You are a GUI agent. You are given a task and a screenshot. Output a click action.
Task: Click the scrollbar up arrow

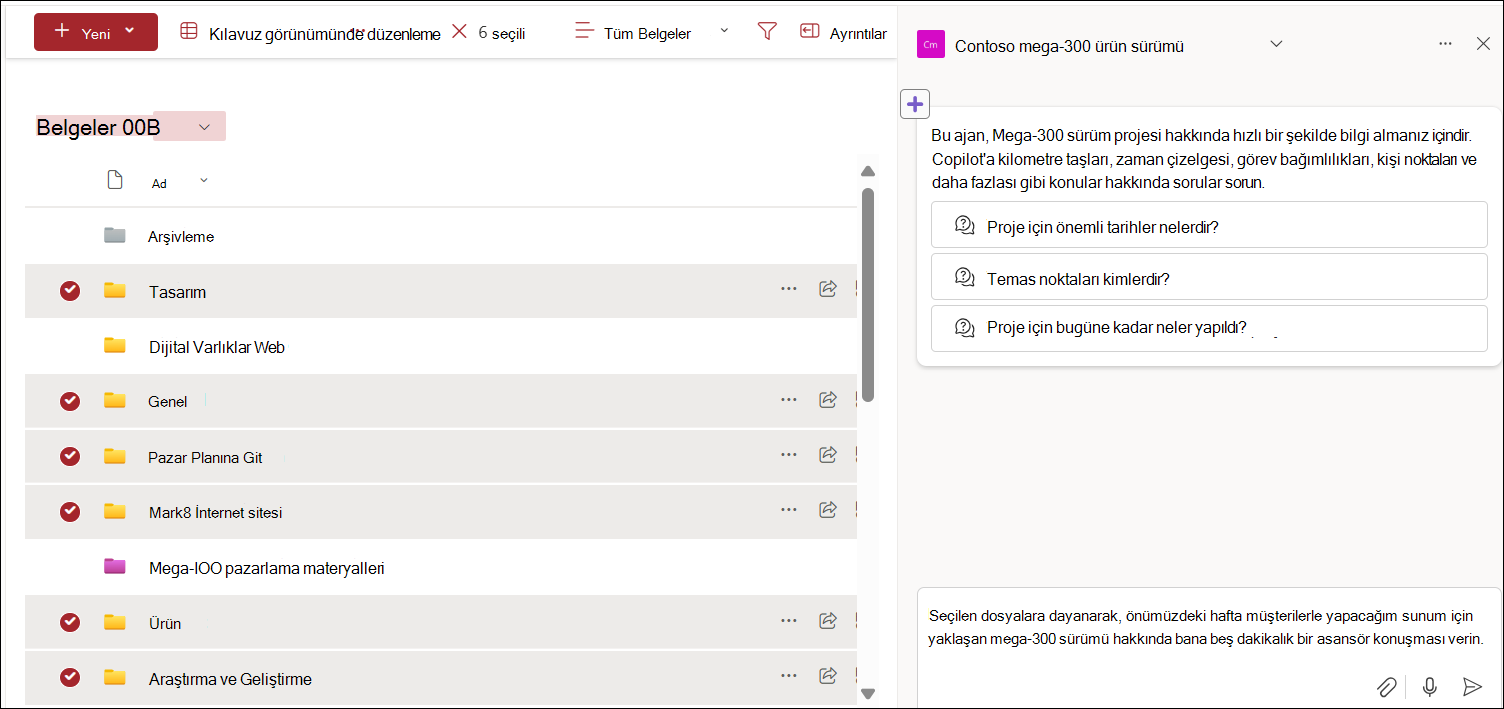[868, 171]
